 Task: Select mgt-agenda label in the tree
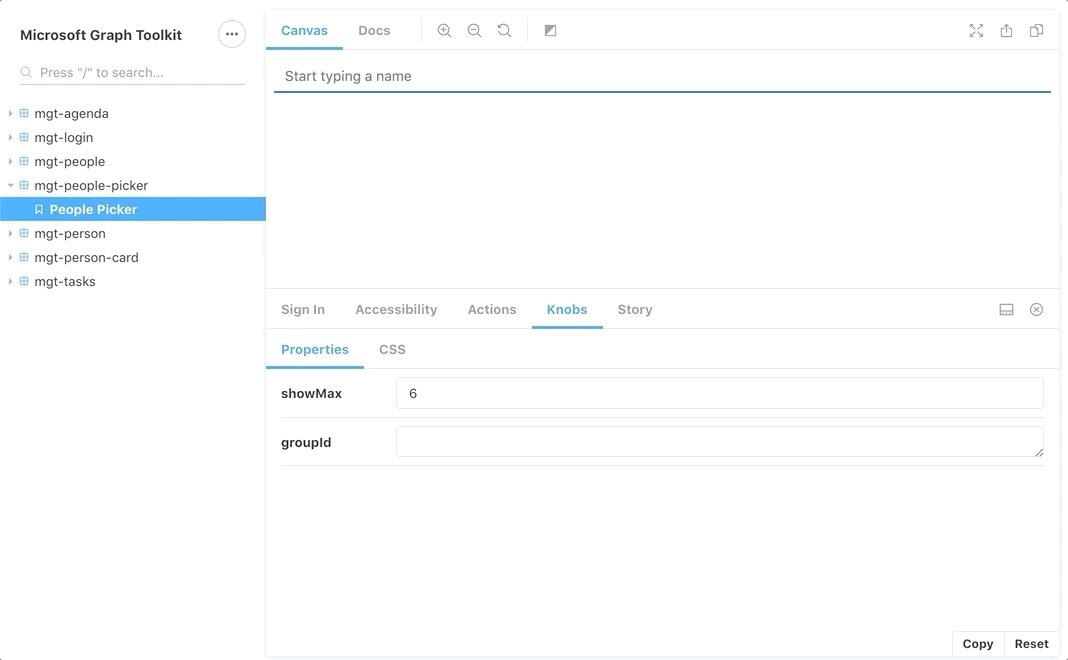(72, 114)
